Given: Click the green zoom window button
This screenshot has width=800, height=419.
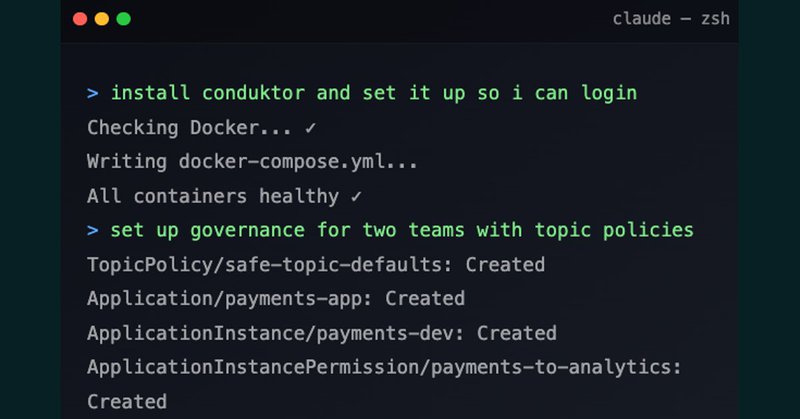Looking at the screenshot, I should tap(123, 19).
